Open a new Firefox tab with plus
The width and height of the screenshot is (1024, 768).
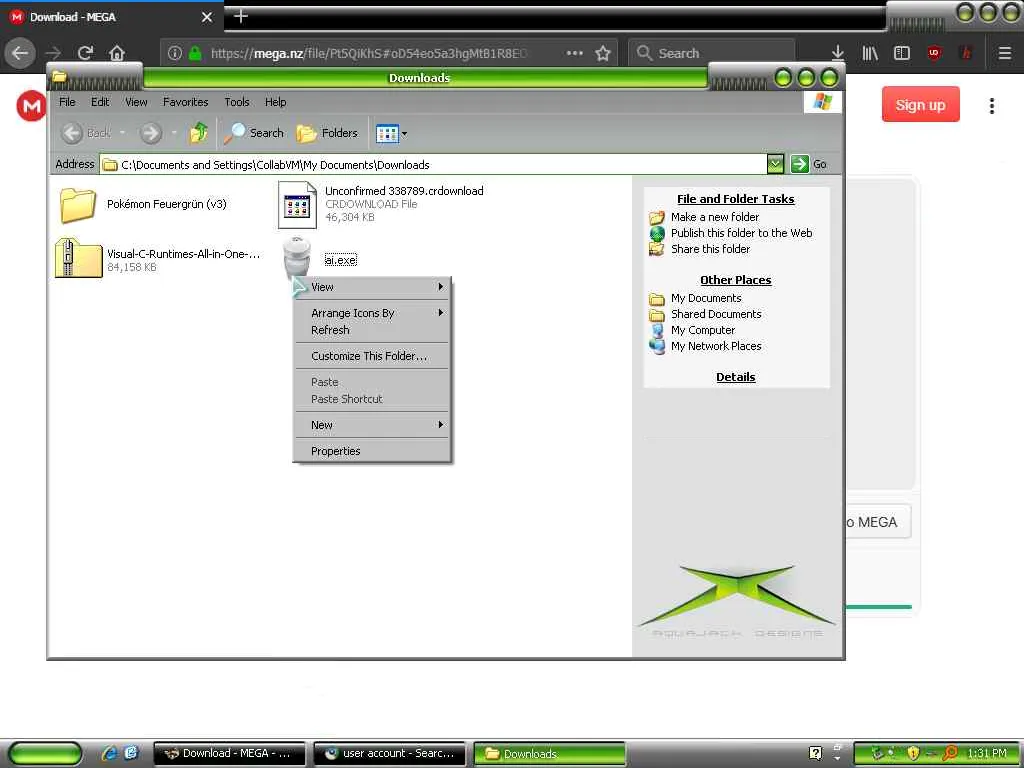[x=241, y=16]
